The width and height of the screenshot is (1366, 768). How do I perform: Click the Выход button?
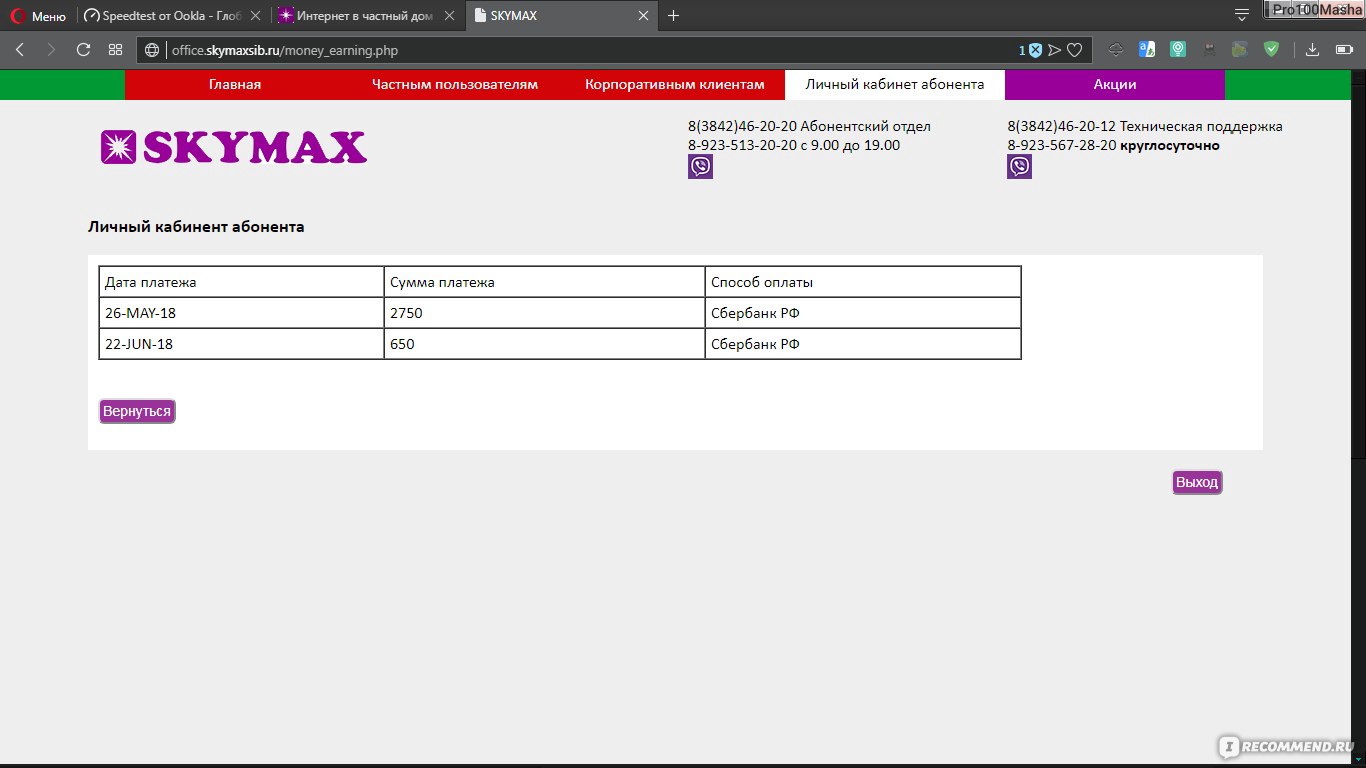(x=1197, y=483)
